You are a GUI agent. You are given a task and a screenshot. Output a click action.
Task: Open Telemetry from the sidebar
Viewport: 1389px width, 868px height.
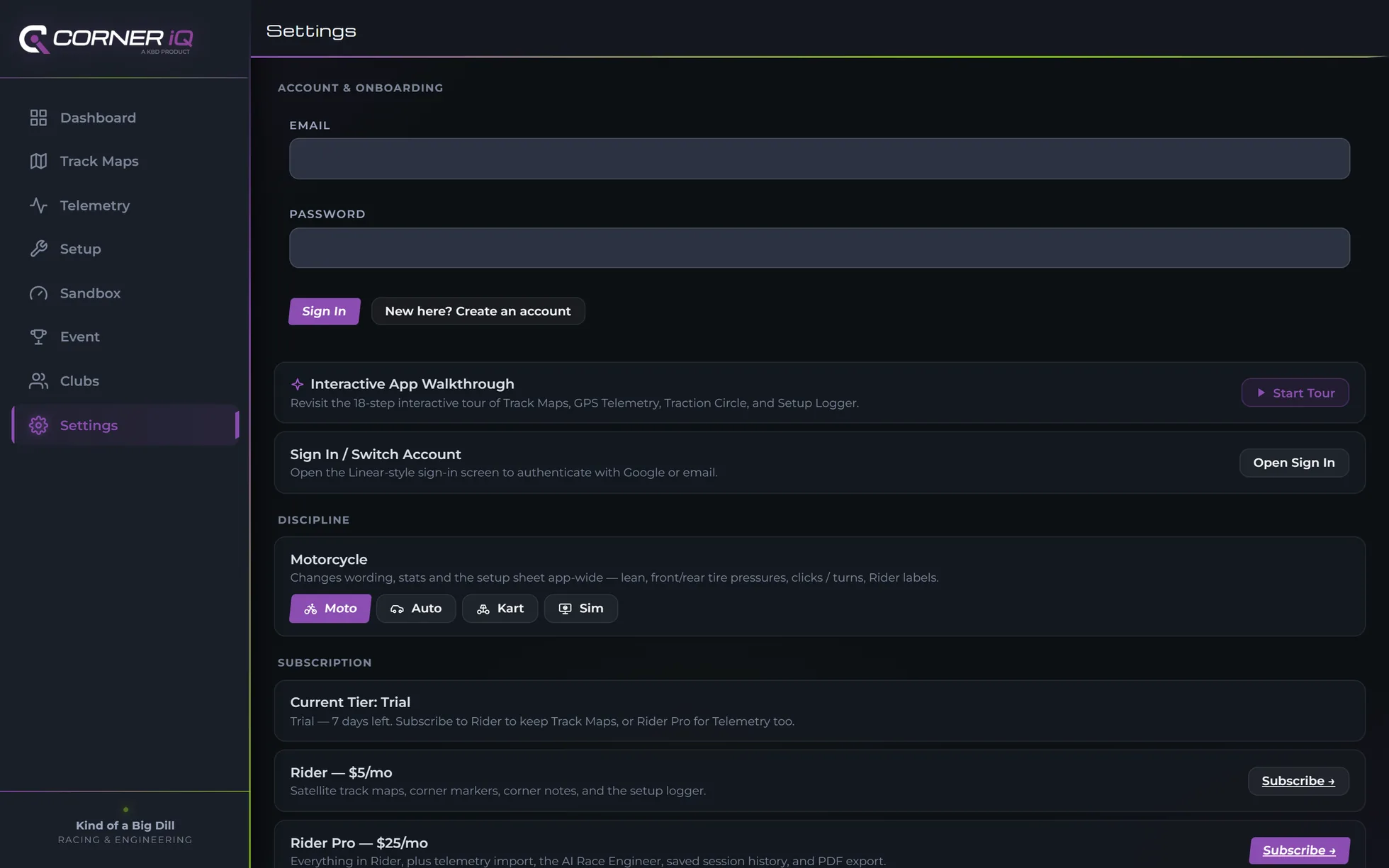click(125, 205)
